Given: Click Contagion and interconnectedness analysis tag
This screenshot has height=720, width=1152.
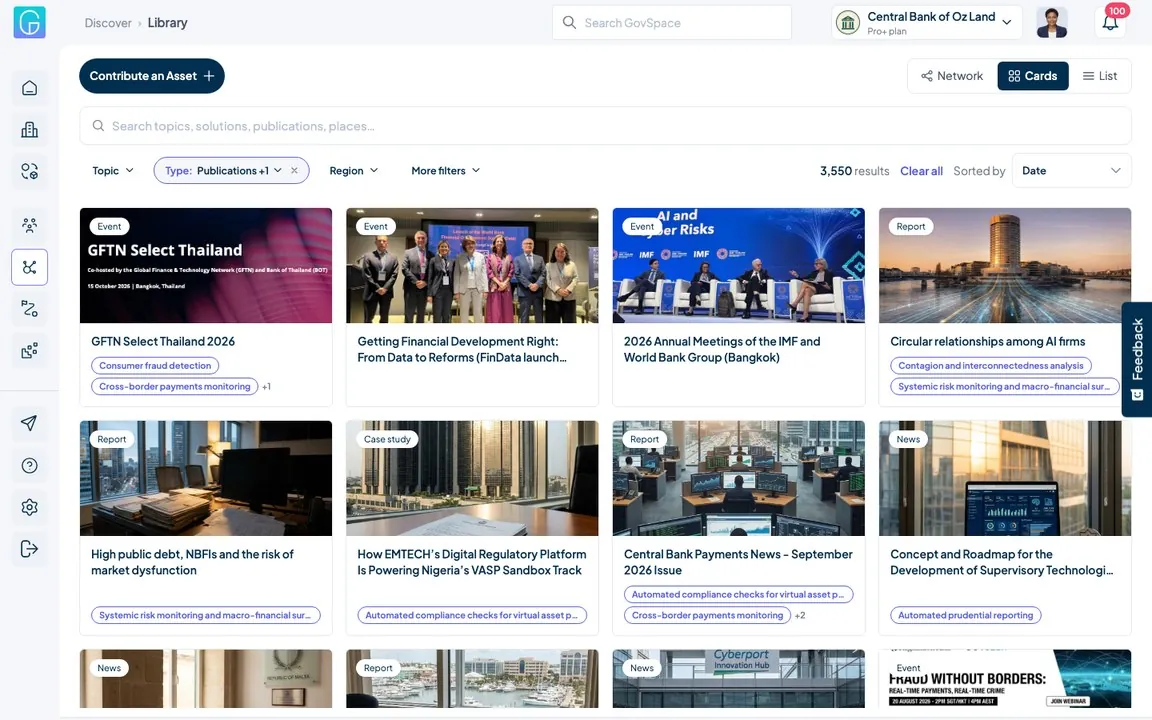Looking at the screenshot, I should coord(990,365).
